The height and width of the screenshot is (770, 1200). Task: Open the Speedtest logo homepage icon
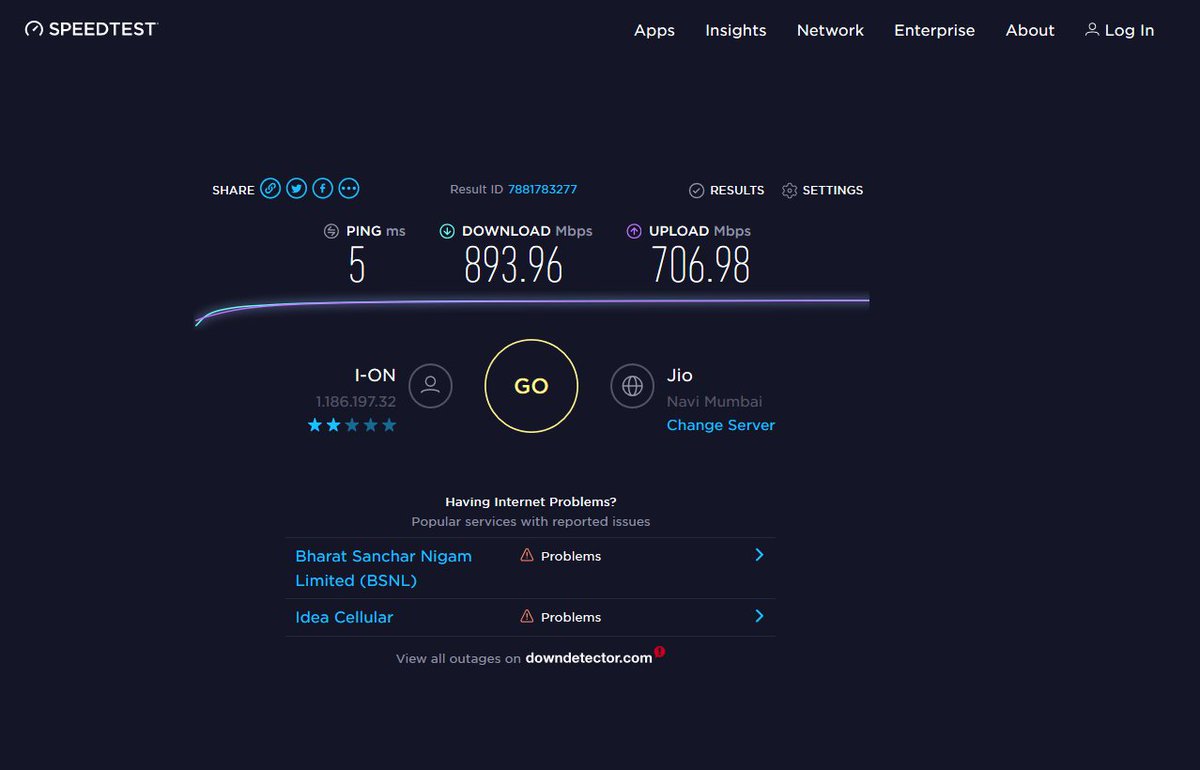[x=33, y=28]
